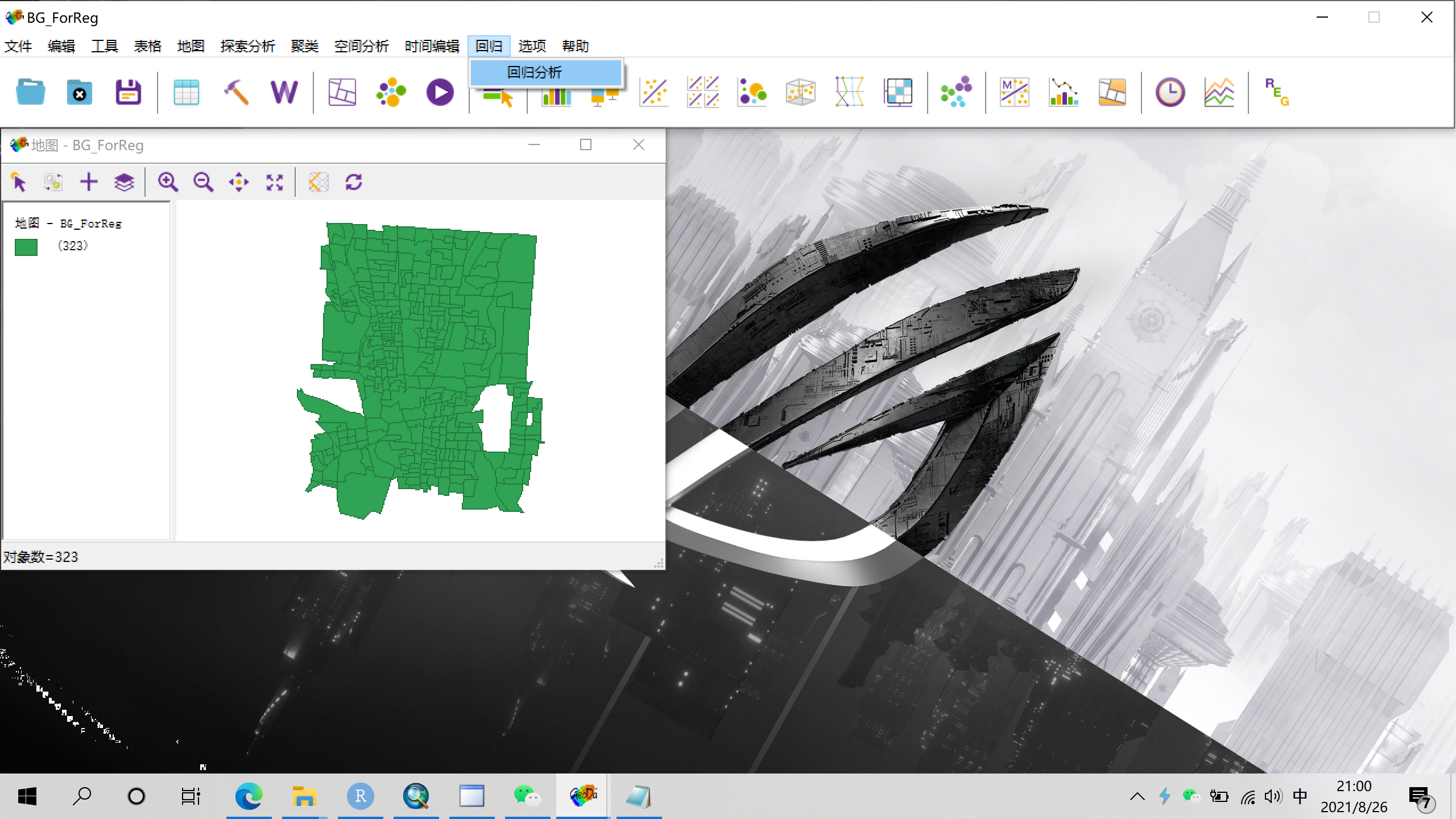The width and height of the screenshot is (1456, 819).
Task: Open the 时间编辑 menu
Action: pos(432,46)
